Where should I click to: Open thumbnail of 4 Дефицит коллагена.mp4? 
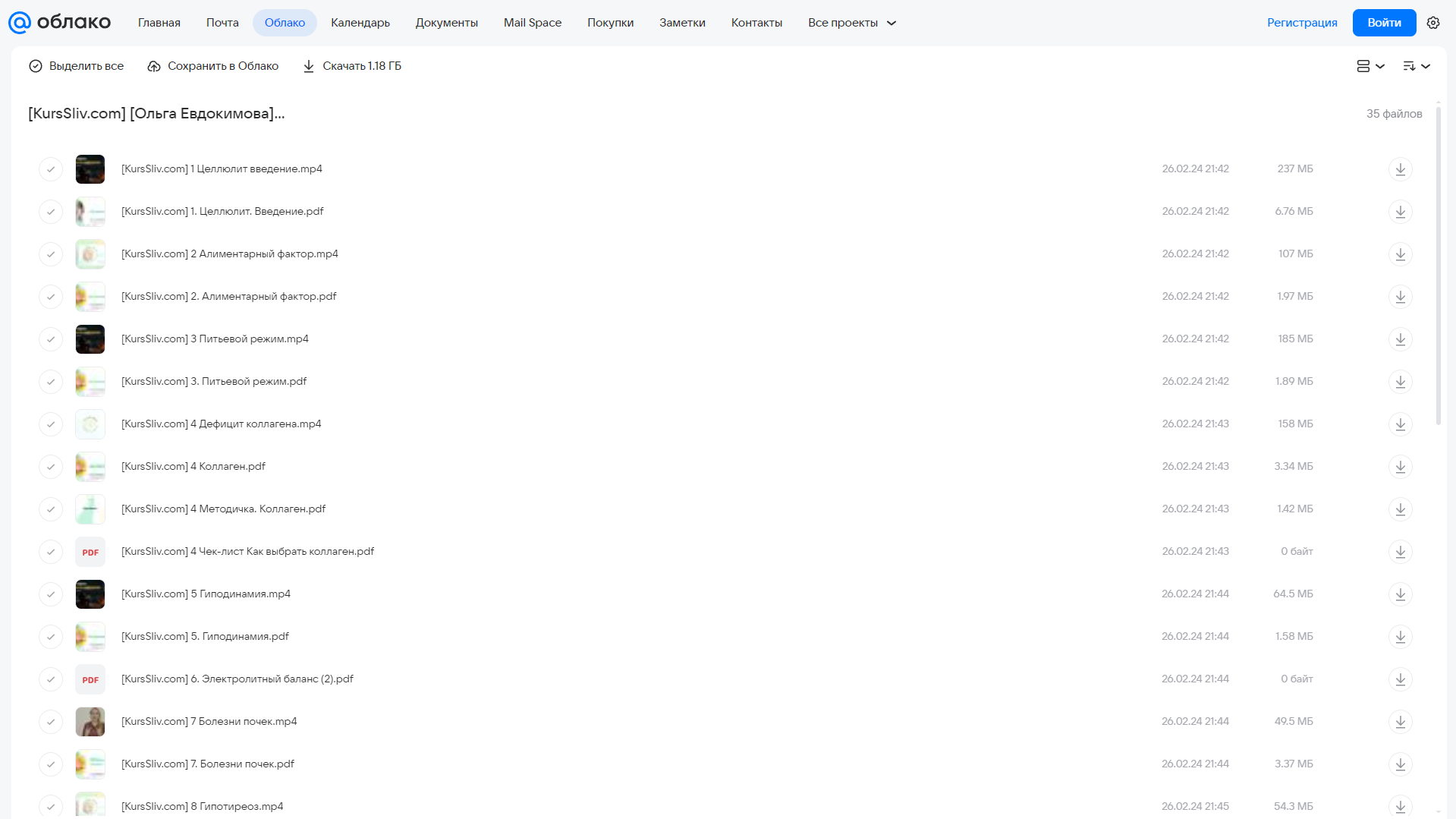(90, 424)
